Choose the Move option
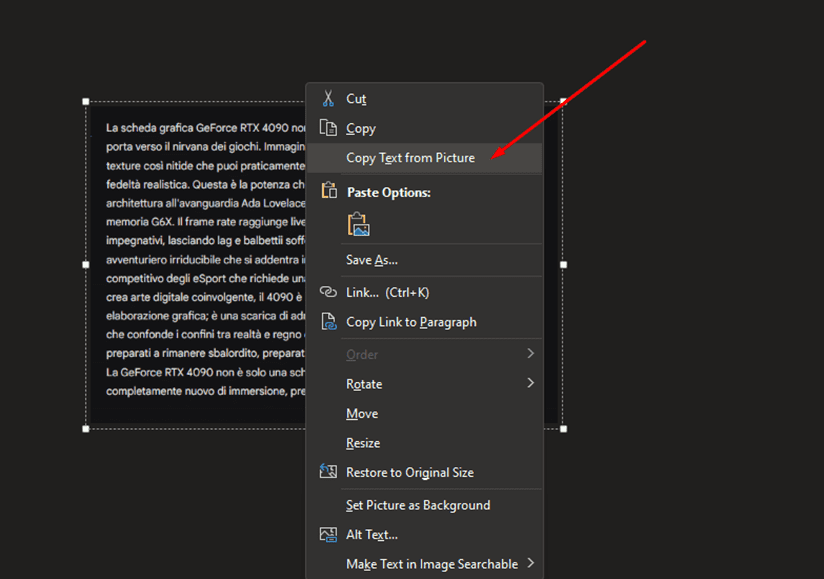 [362, 414]
